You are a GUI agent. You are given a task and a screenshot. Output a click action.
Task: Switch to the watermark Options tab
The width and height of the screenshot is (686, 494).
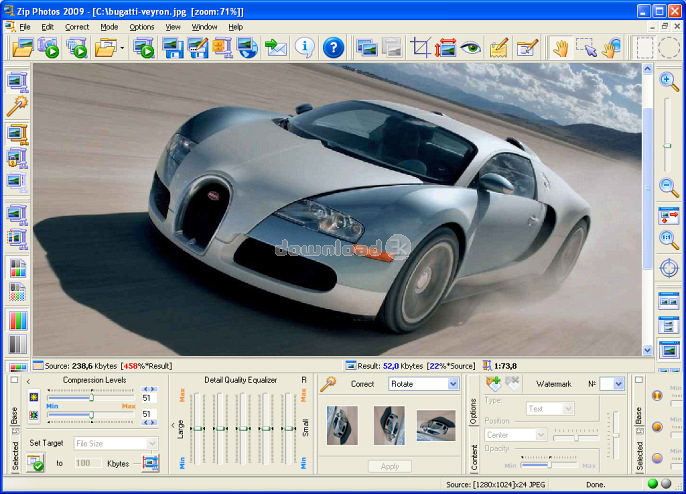tap(473, 412)
